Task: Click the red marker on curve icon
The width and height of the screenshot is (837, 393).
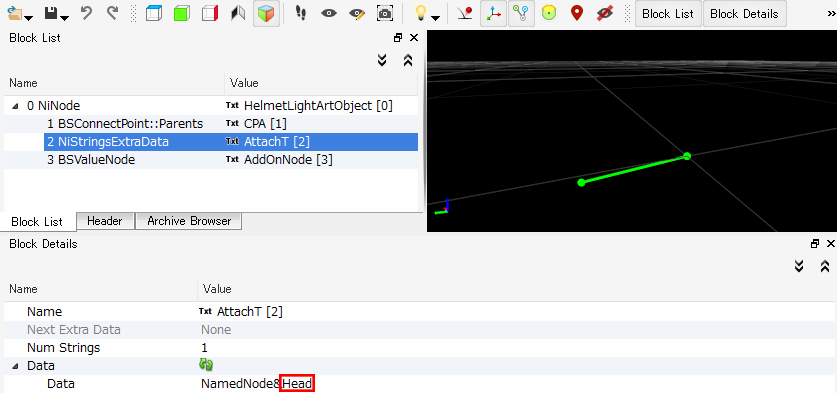Action: click(465, 13)
